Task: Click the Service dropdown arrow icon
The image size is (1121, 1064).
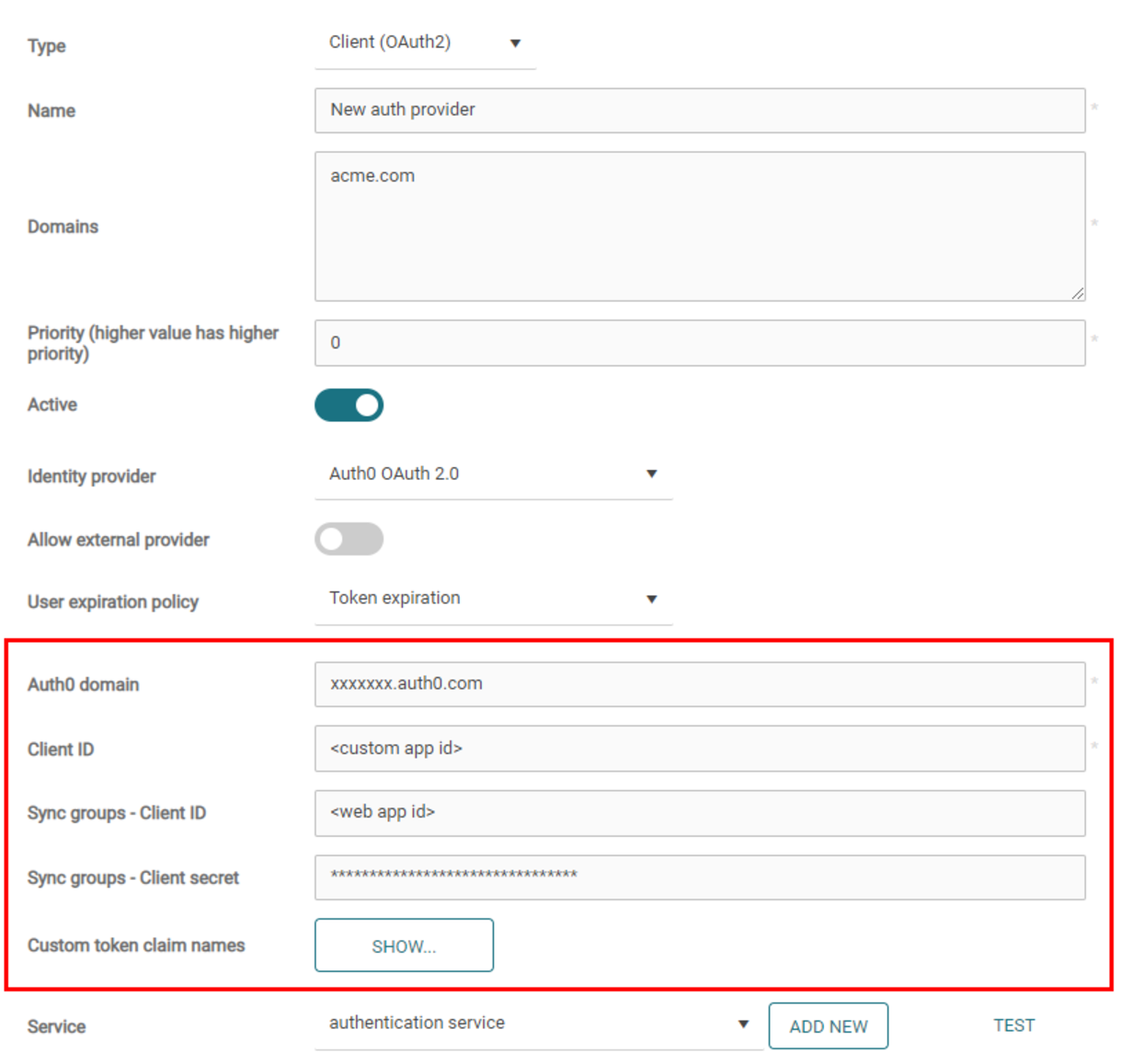Action: (x=743, y=1024)
